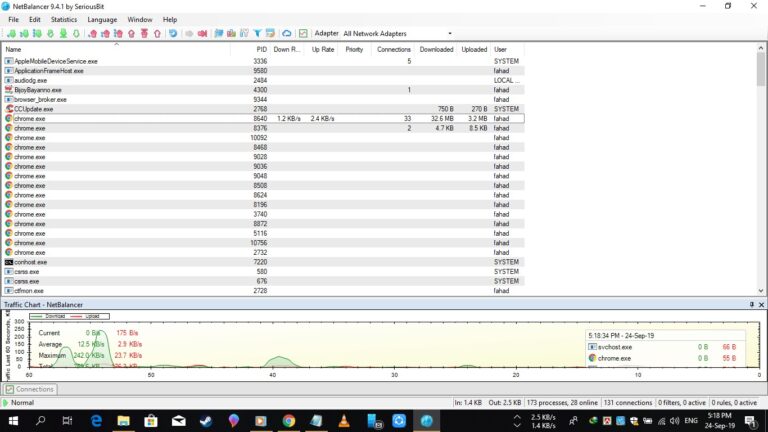The image size is (768, 432).
Task: Open the File menu
Action: (14, 20)
